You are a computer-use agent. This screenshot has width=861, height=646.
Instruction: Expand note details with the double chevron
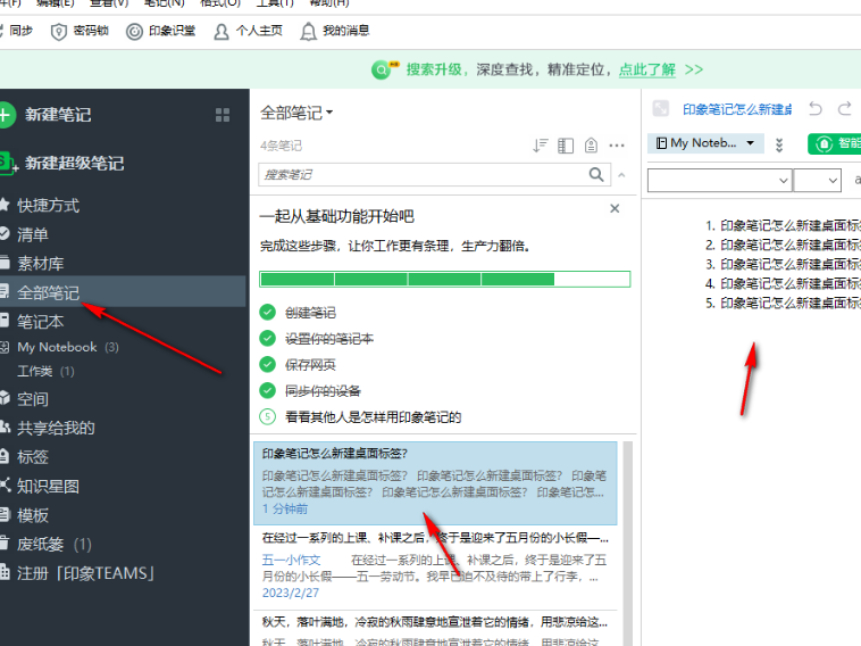[x=779, y=145]
